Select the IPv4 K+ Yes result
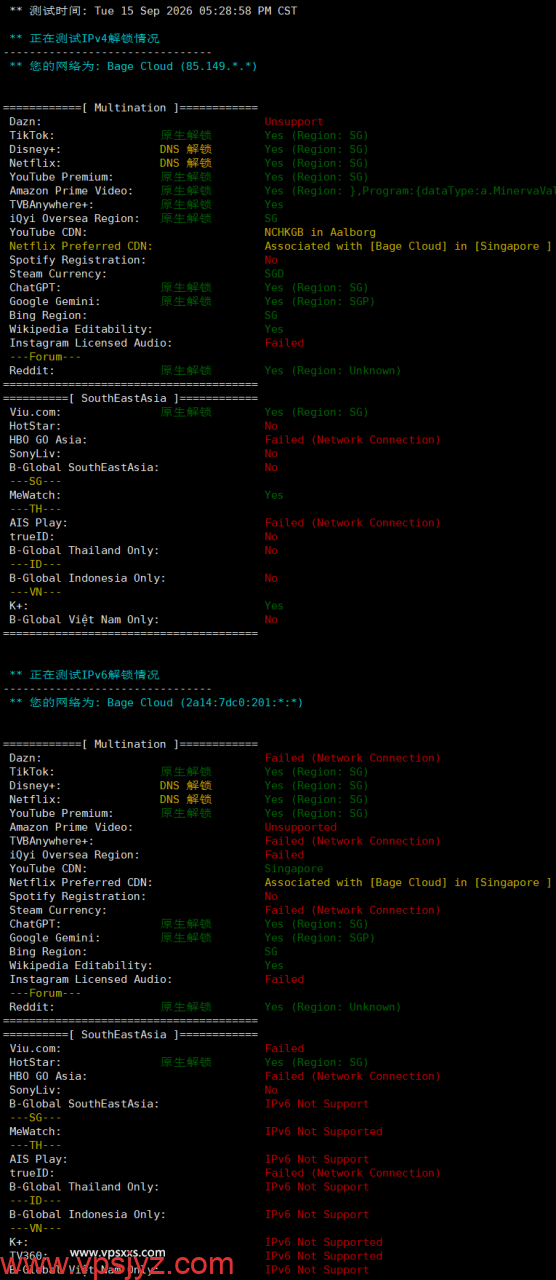Viewport: 556px width, 1280px height. 274,606
